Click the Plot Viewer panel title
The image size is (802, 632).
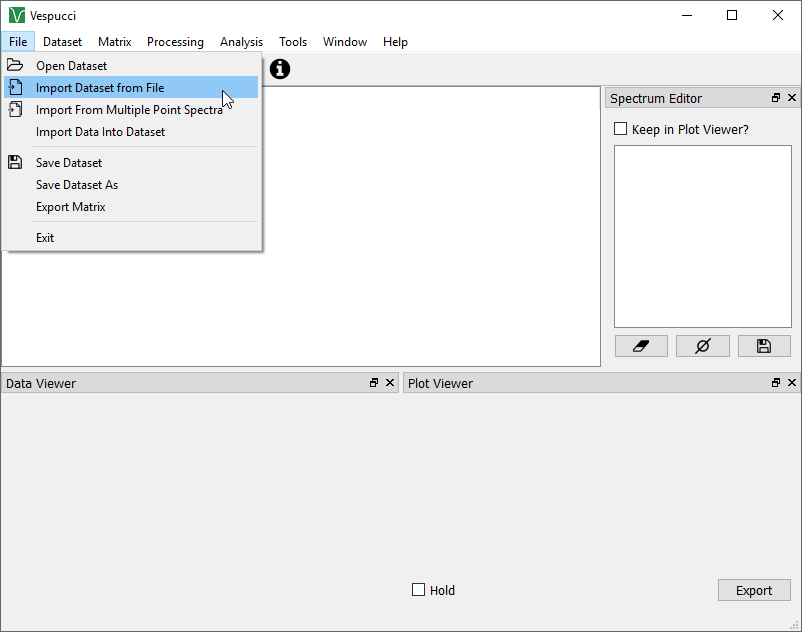point(440,383)
